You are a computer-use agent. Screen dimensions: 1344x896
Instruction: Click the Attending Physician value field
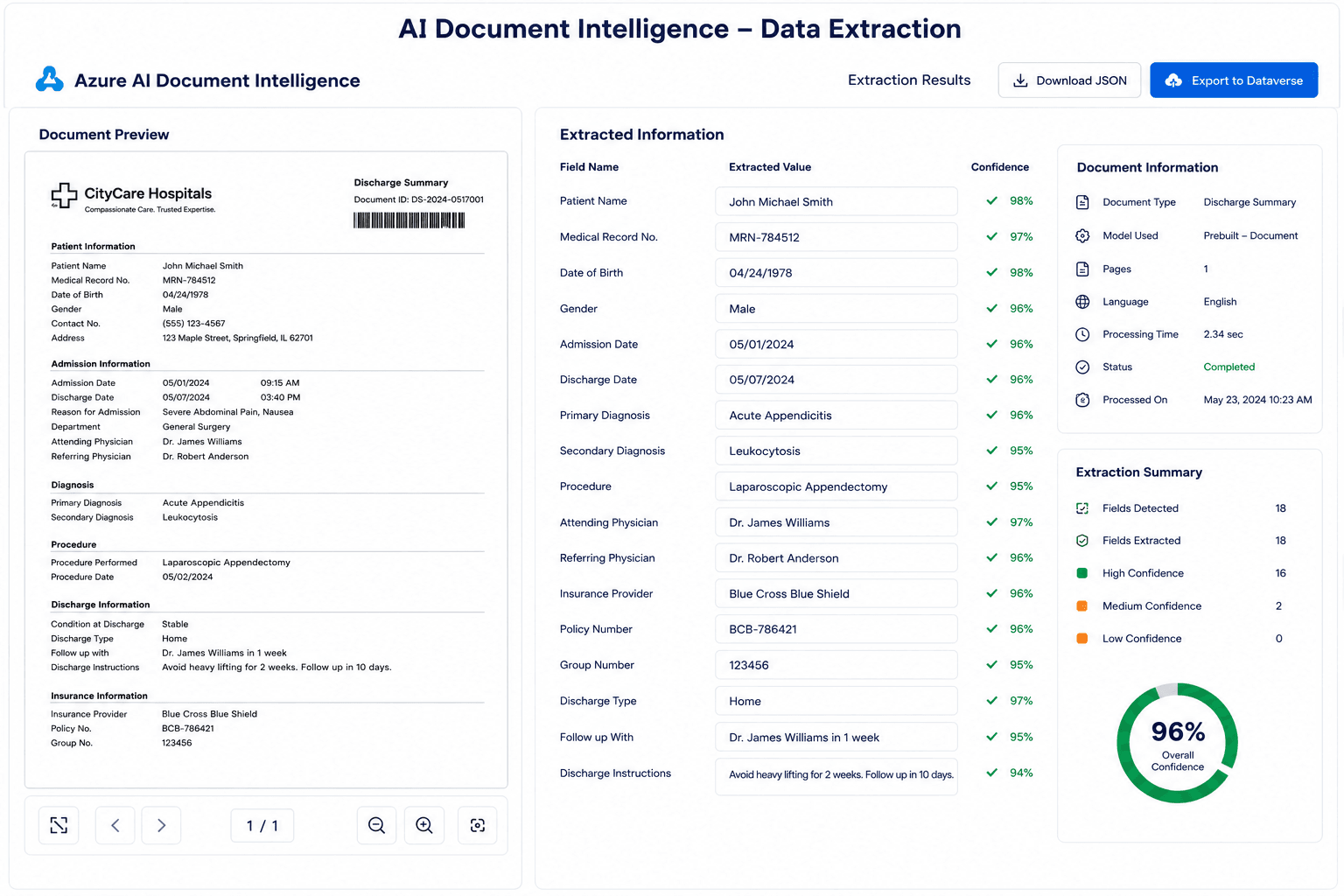click(836, 522)
